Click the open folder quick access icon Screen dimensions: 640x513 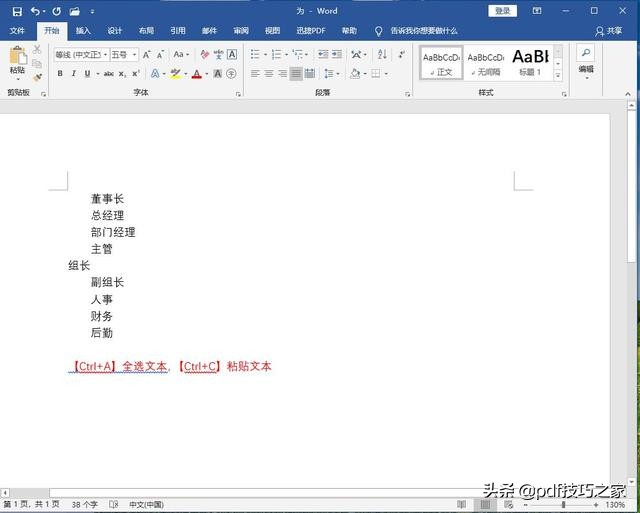click(x=74, y=11)
